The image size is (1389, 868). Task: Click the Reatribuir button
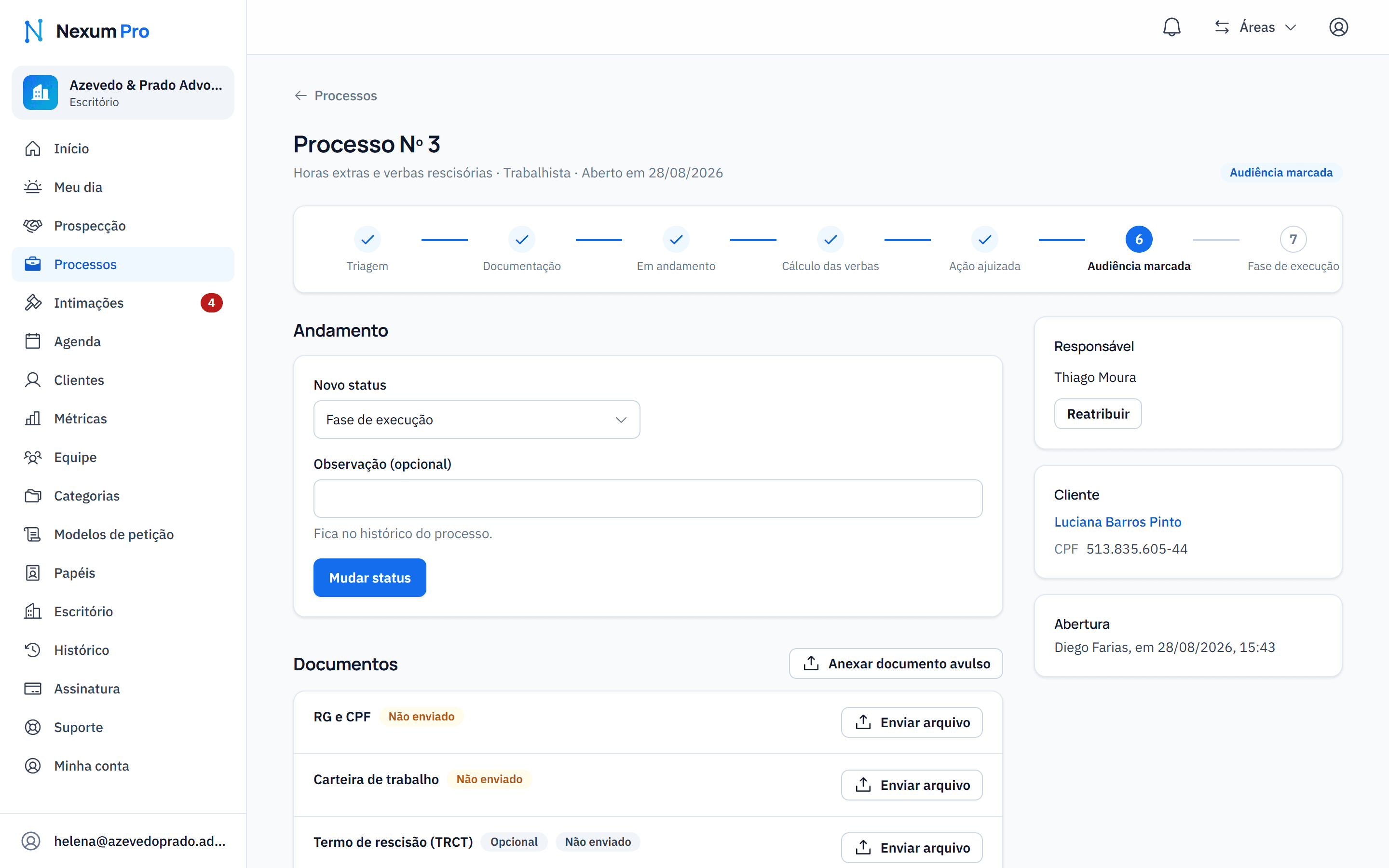1097,414
